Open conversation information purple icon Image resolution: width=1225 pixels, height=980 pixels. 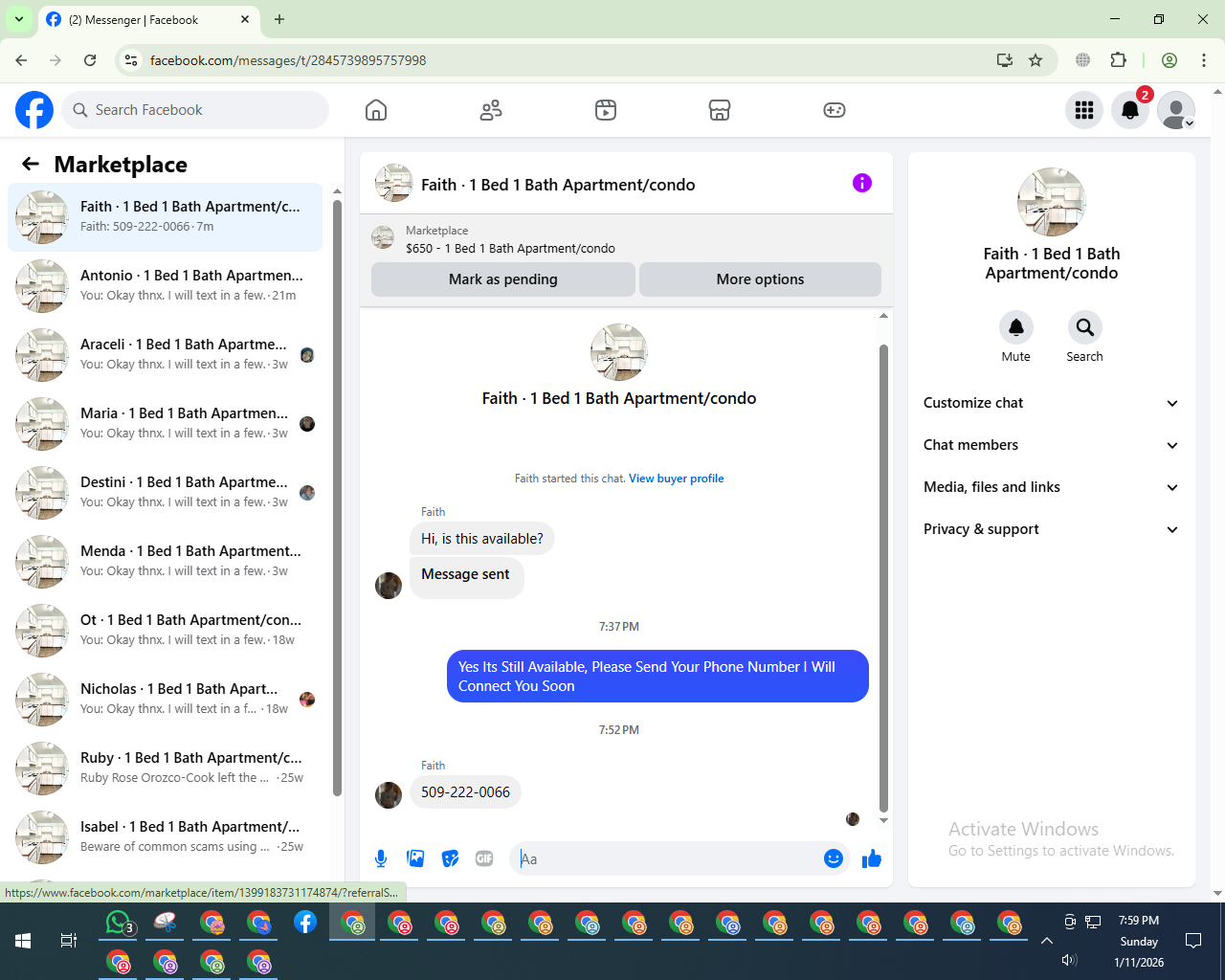click(x=862, y=183)
